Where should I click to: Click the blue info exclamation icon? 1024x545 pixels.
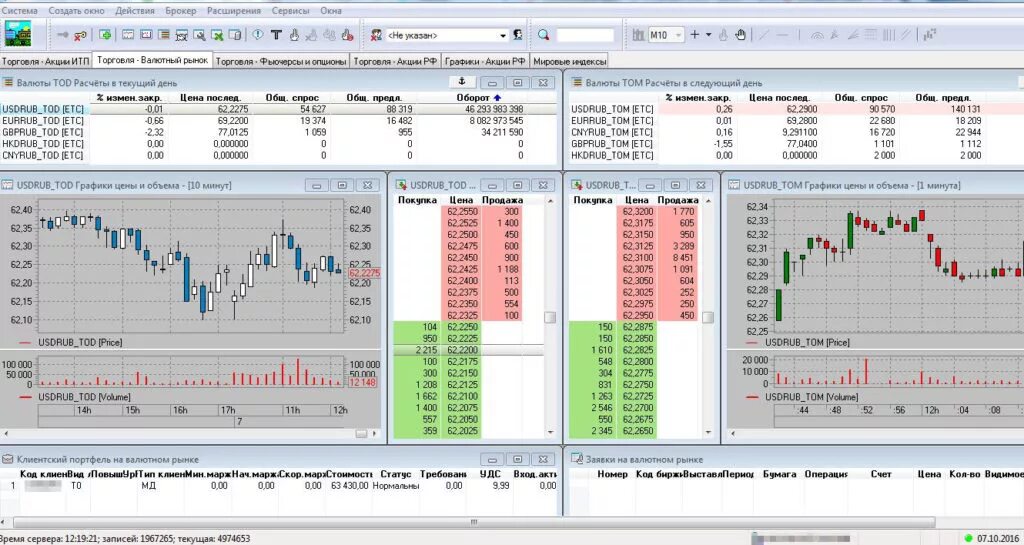tap(258, 35)
